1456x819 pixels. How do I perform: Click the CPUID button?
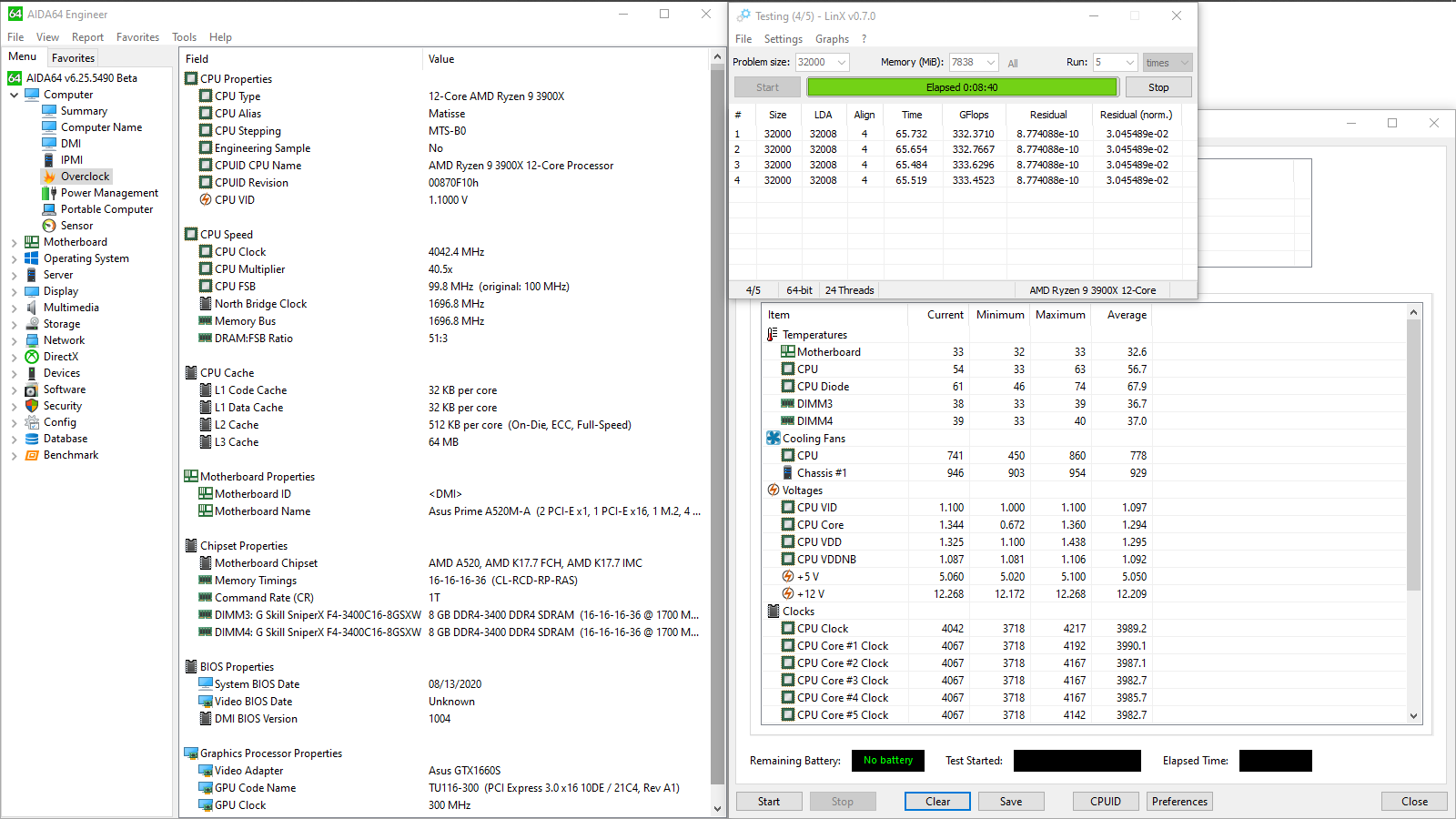tap(1106, 802)
